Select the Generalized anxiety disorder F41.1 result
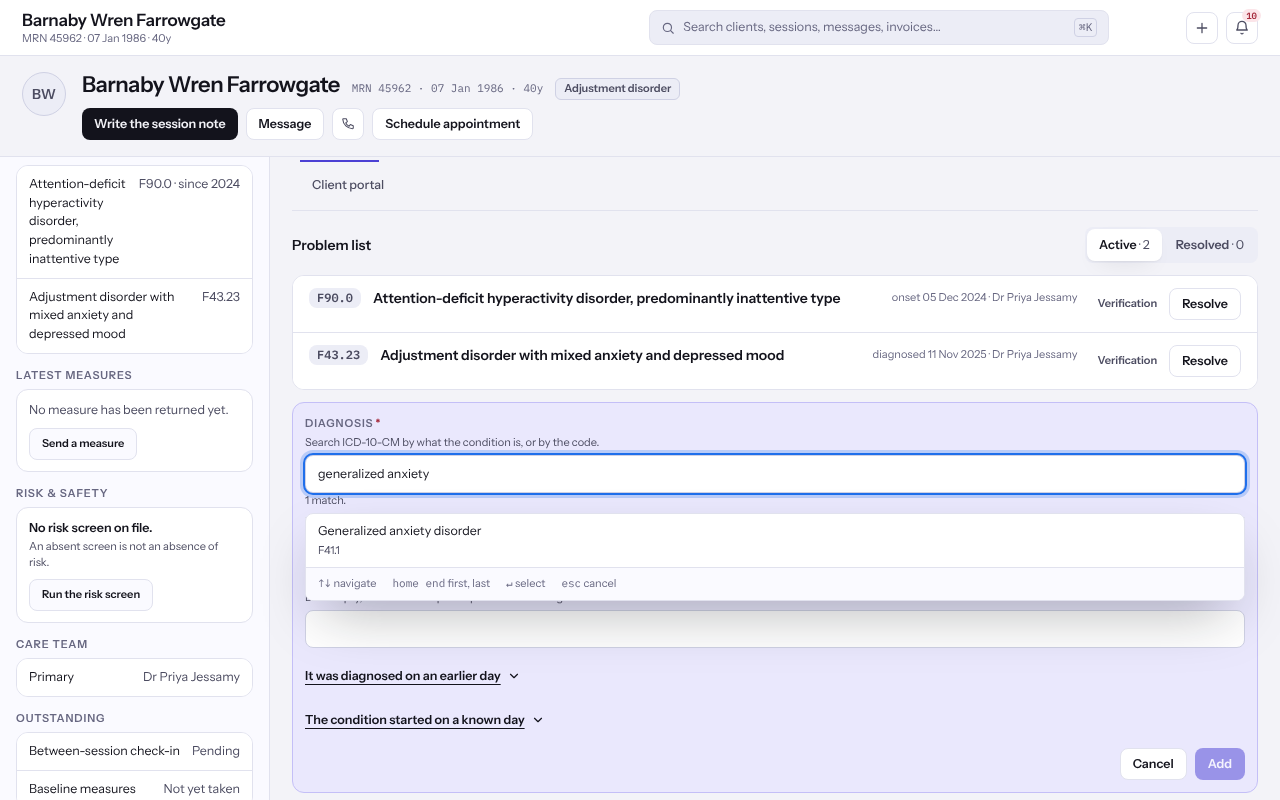This screenshot has width=1280, height=800. click(x=775, y=540)
